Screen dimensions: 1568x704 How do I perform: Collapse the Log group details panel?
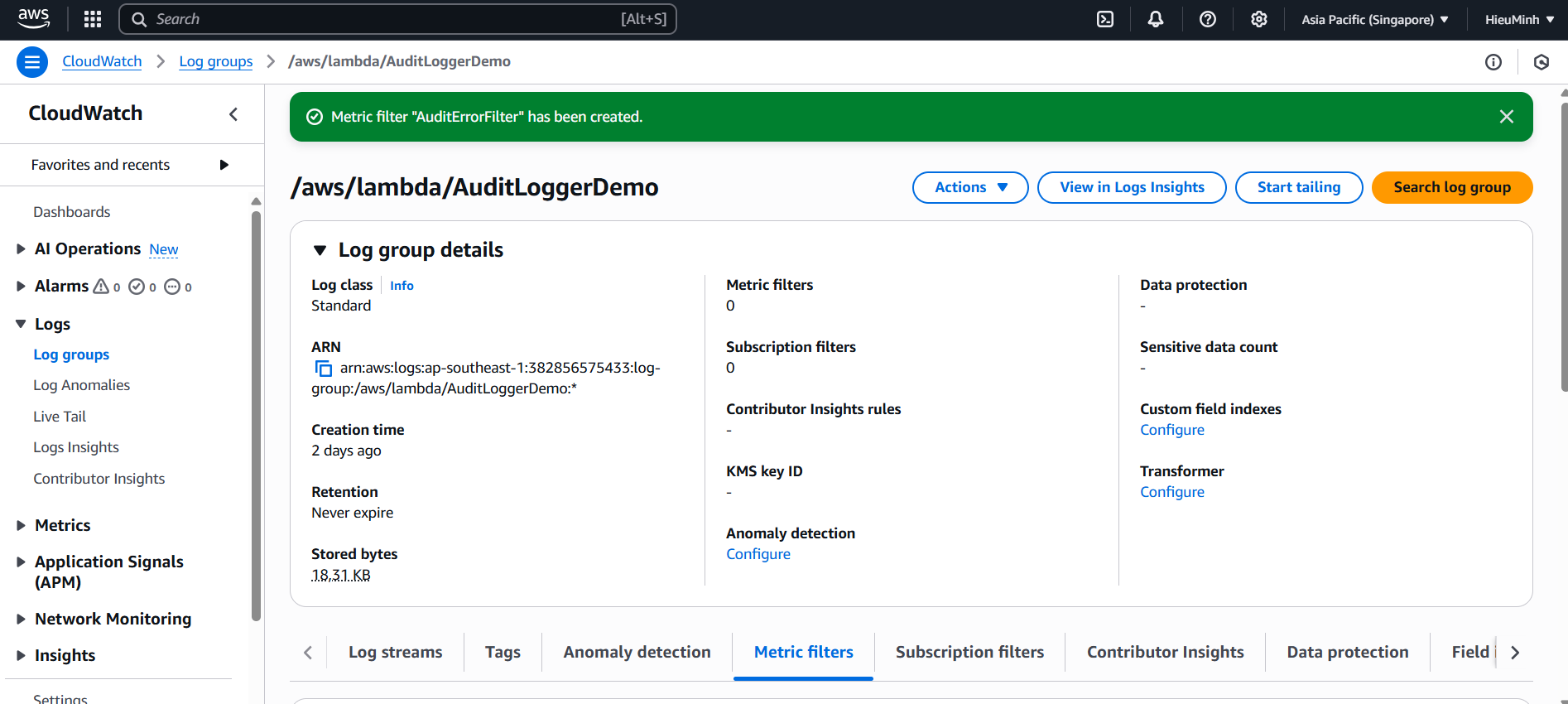pyautogui.click(x=320, y=250)
